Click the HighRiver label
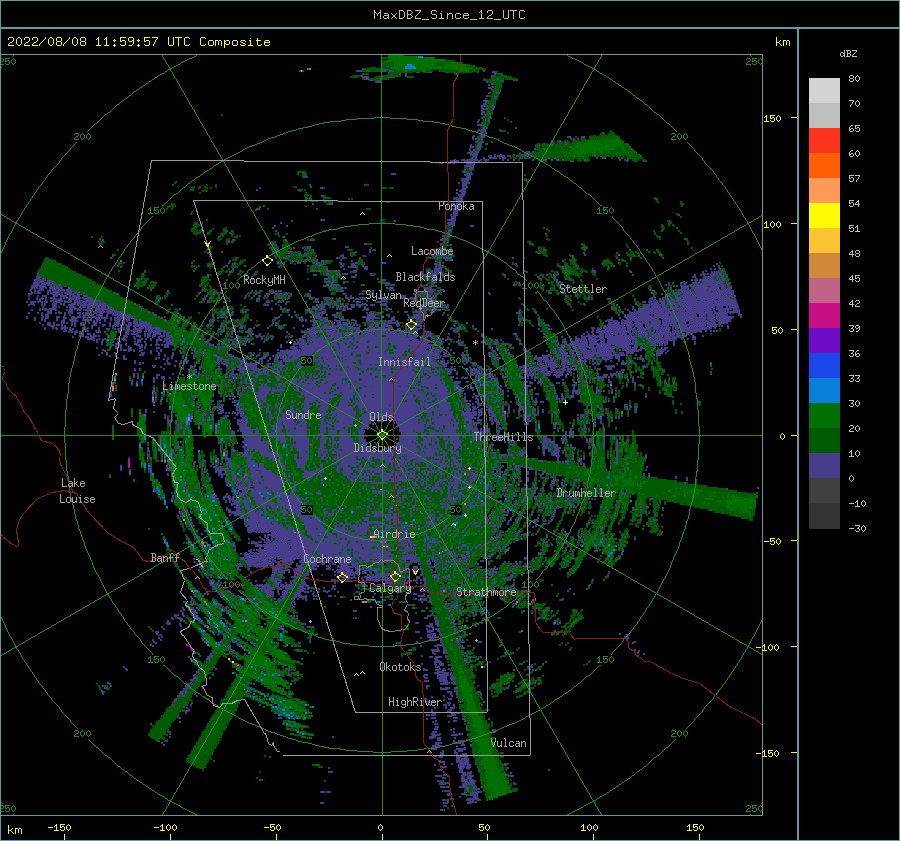 tap(415, 702)
